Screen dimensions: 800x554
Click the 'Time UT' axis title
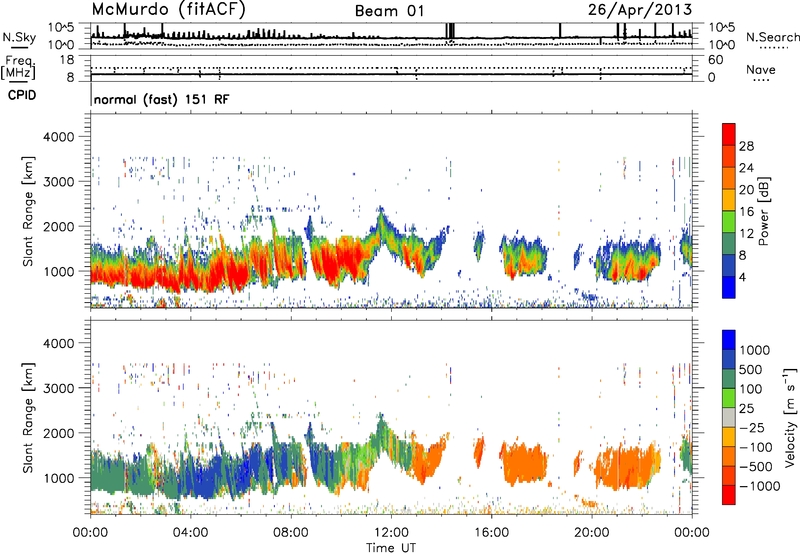point(391,548)
